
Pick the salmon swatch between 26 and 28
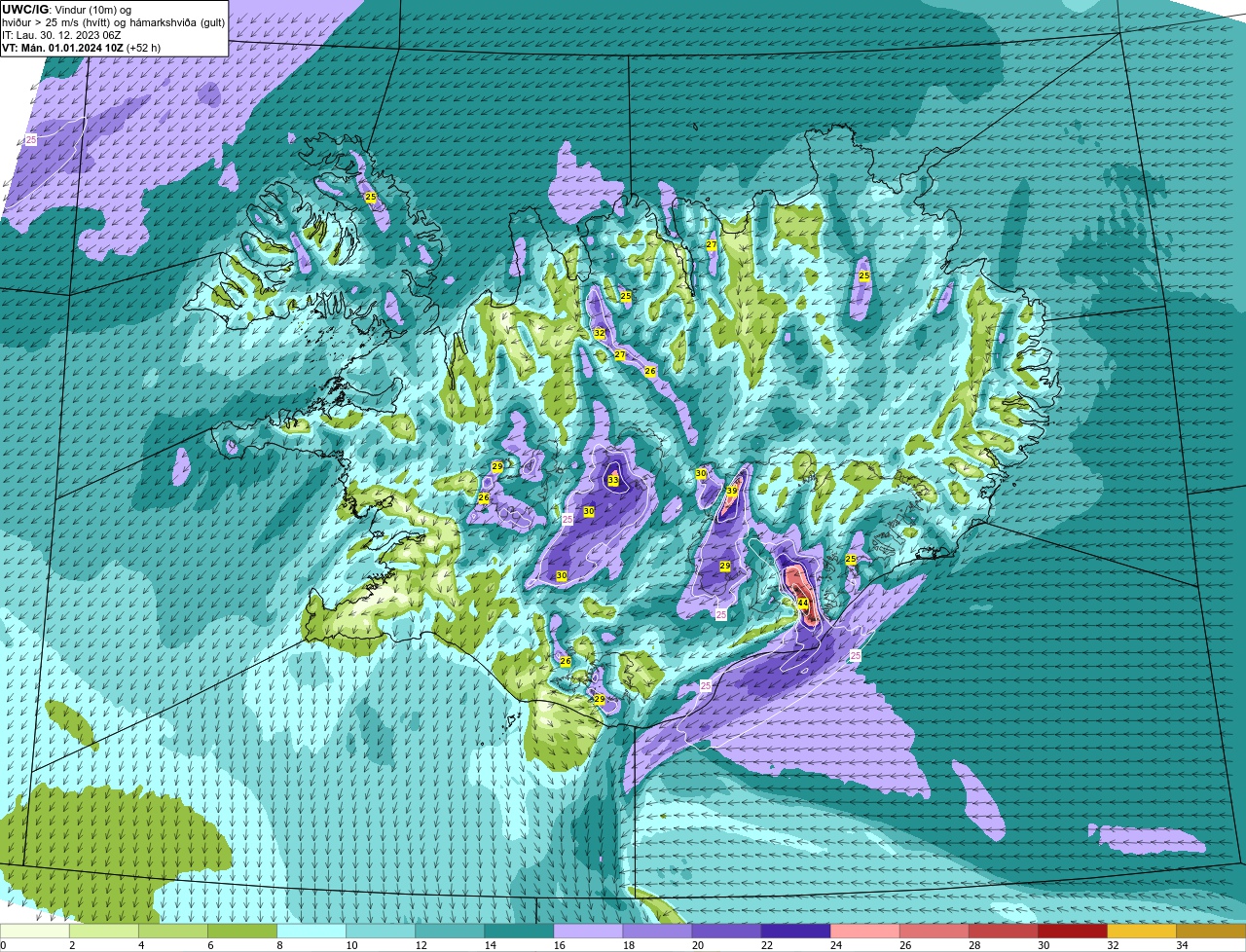934,932
